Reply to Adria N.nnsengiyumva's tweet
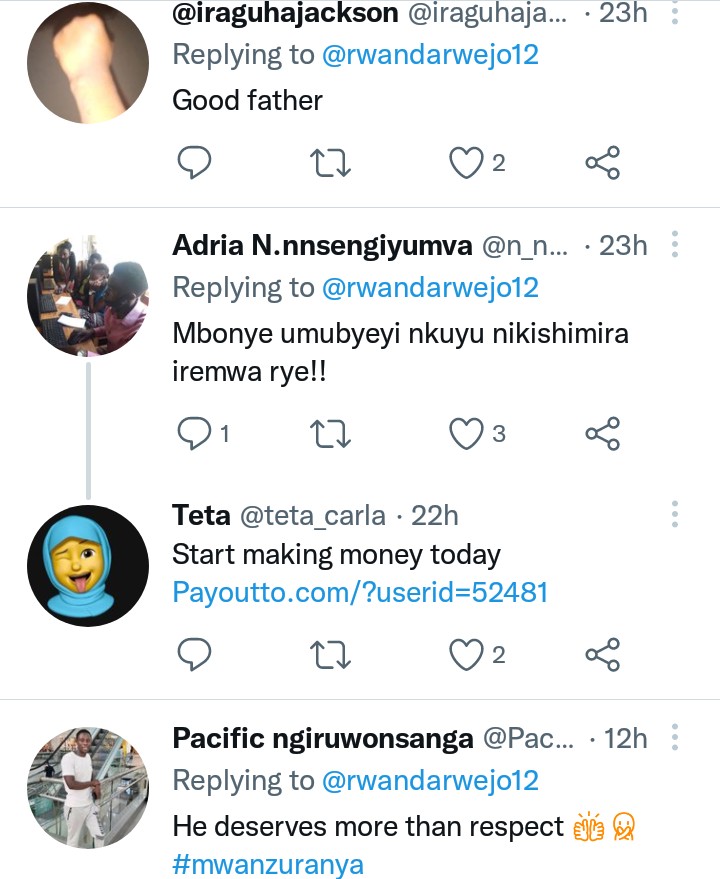 tap(194, 433)
